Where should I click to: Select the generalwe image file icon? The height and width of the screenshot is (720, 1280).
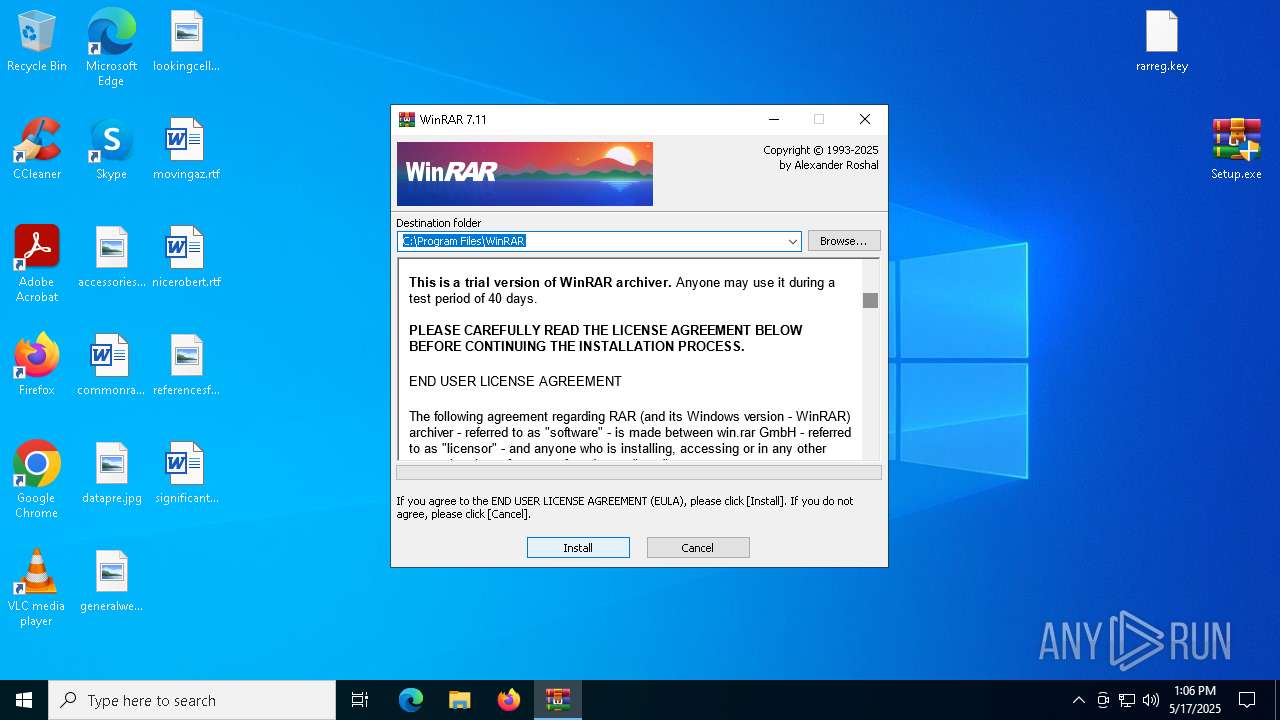(111, 581)
